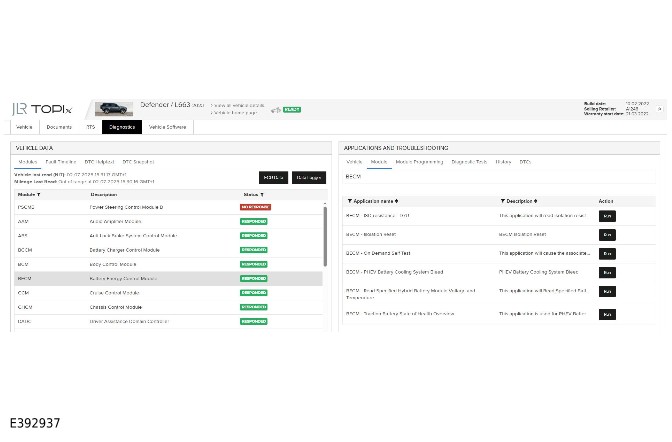Filter the Module column via funnel icon

pos(39,195)
